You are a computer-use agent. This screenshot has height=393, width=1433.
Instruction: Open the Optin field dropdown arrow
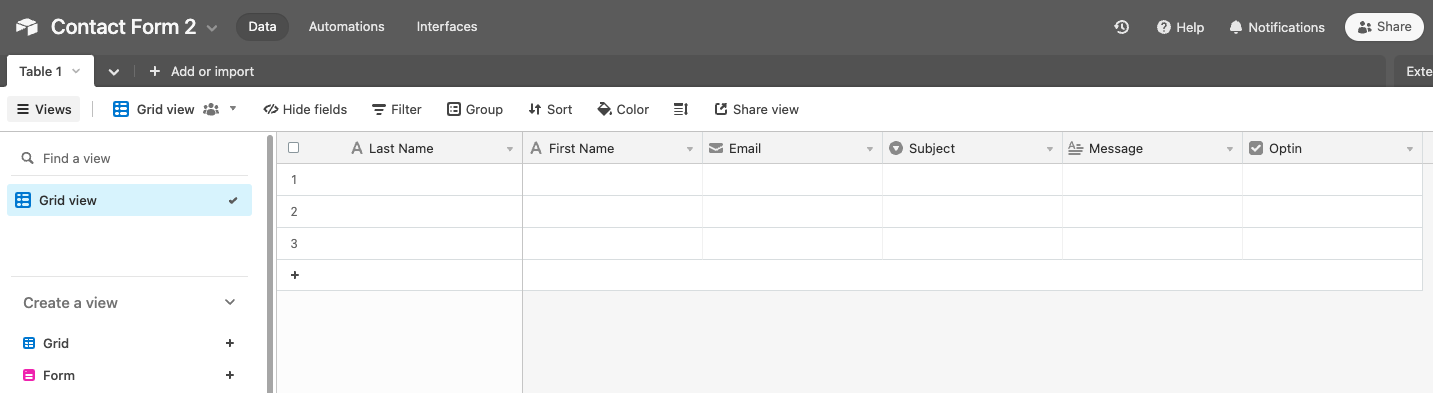point(1410,149)
